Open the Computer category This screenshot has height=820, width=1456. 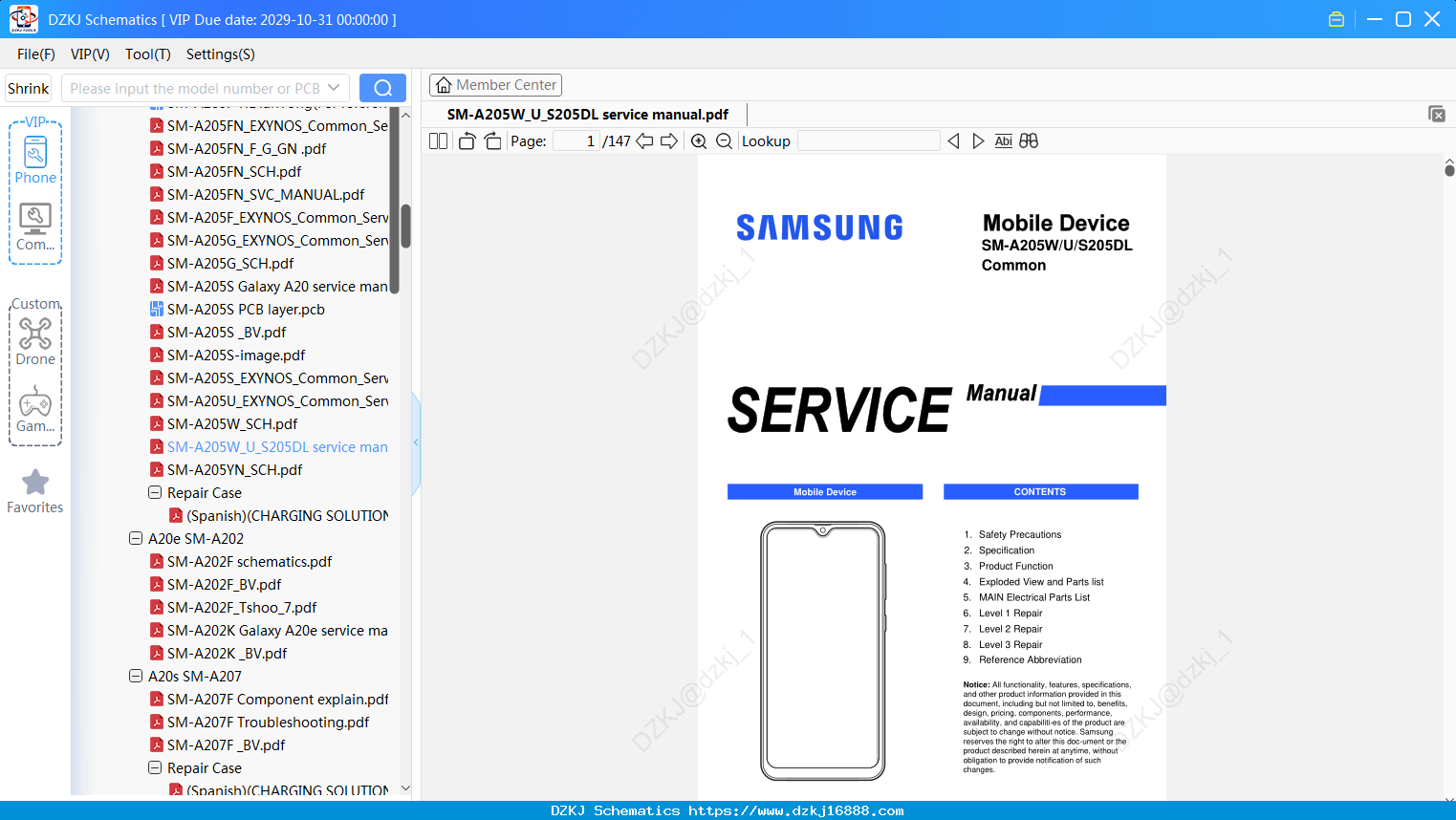(x=35, y=227)
